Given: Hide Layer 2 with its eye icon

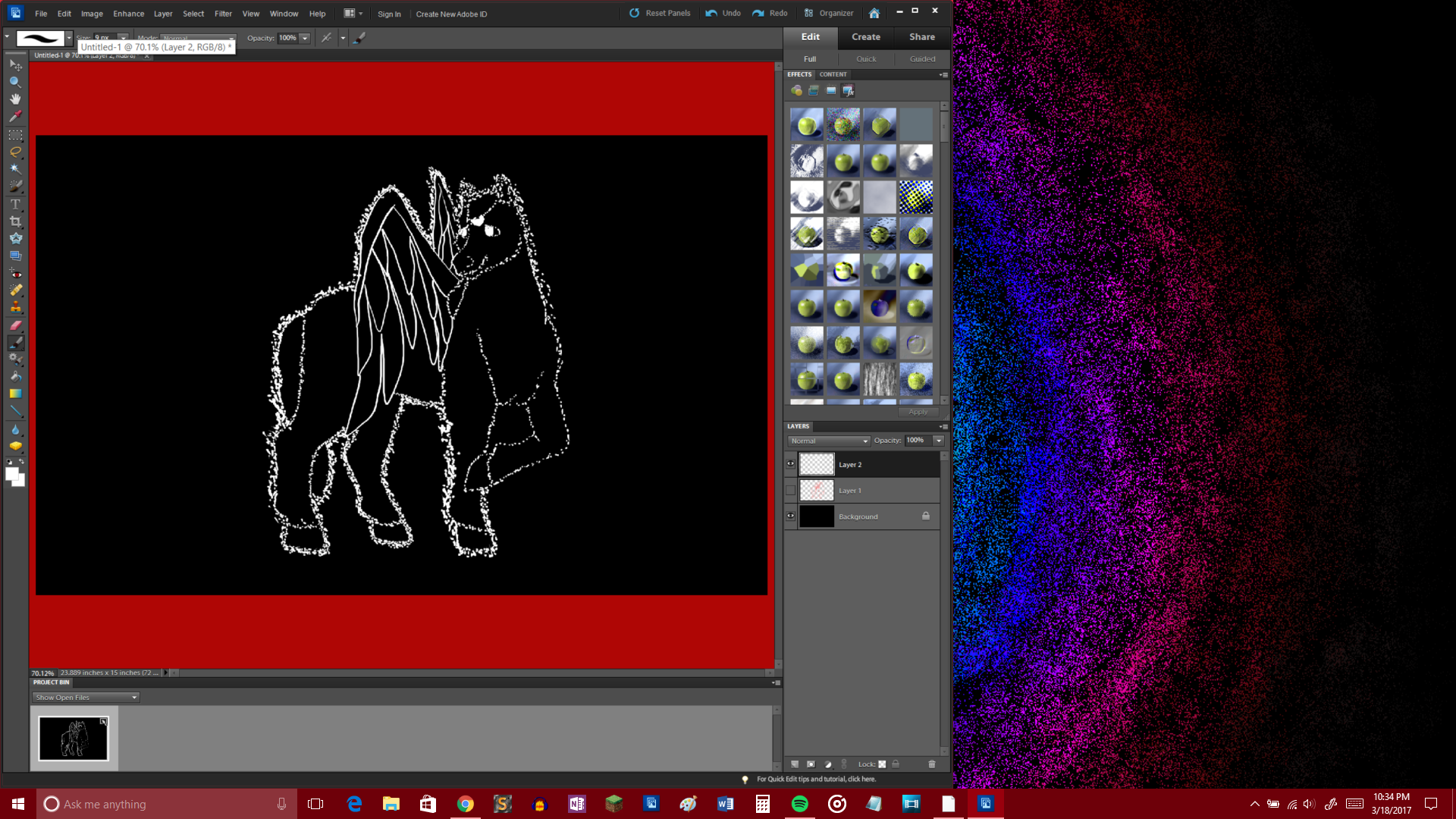Looking at the screenshot, I should (790, 464).
